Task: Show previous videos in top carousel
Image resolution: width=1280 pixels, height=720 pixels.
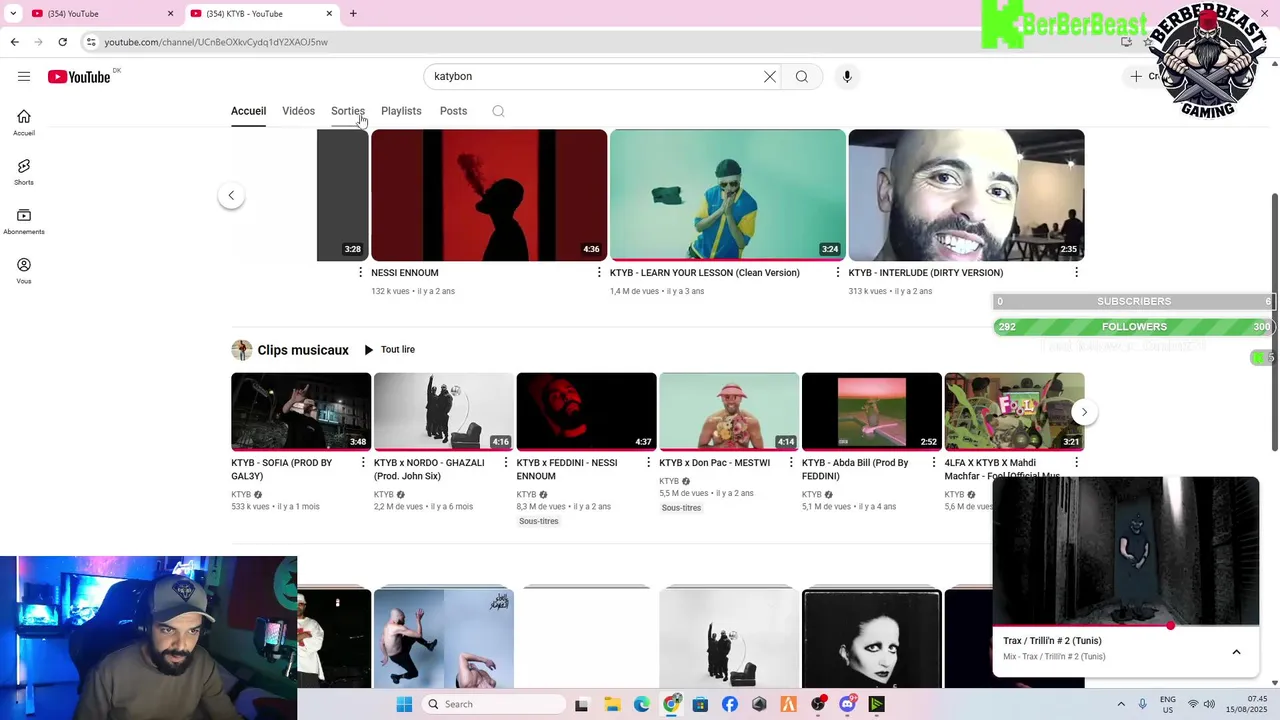Action: [231, 195]
